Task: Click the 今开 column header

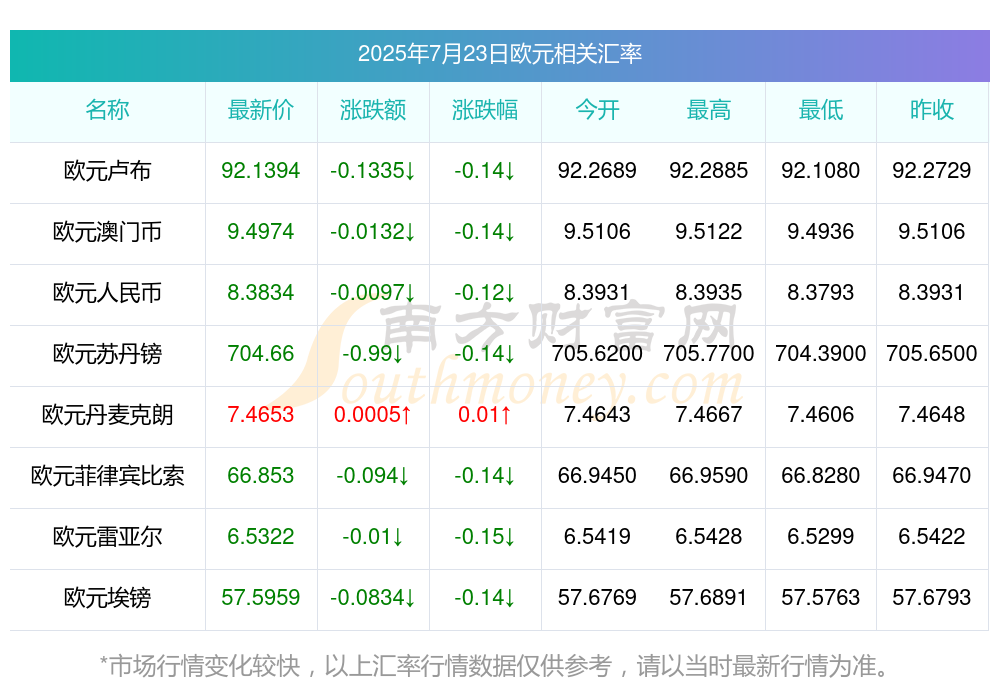Action: click(597, 110)
